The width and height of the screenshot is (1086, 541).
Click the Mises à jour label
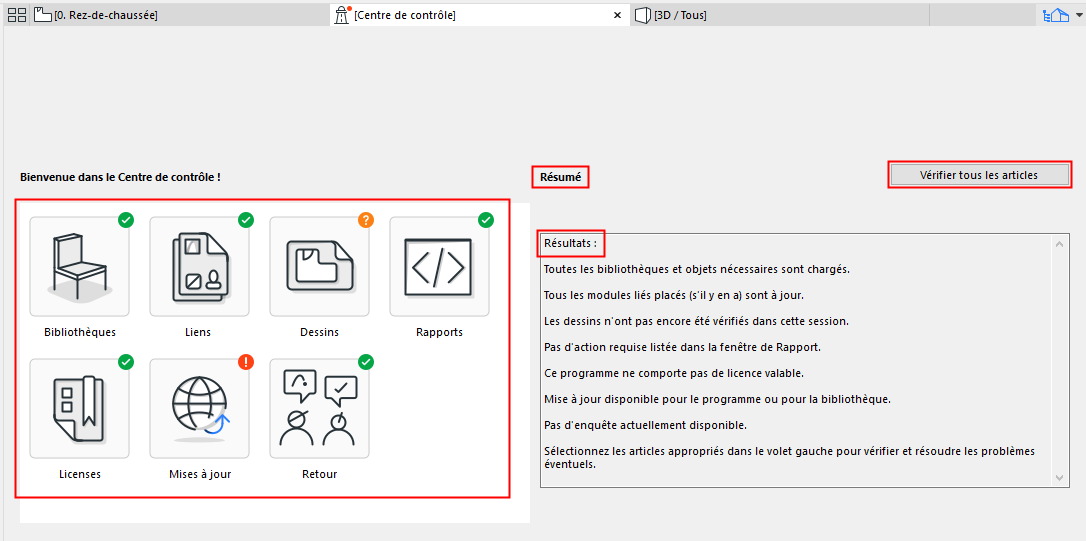[x=199, y=475]
